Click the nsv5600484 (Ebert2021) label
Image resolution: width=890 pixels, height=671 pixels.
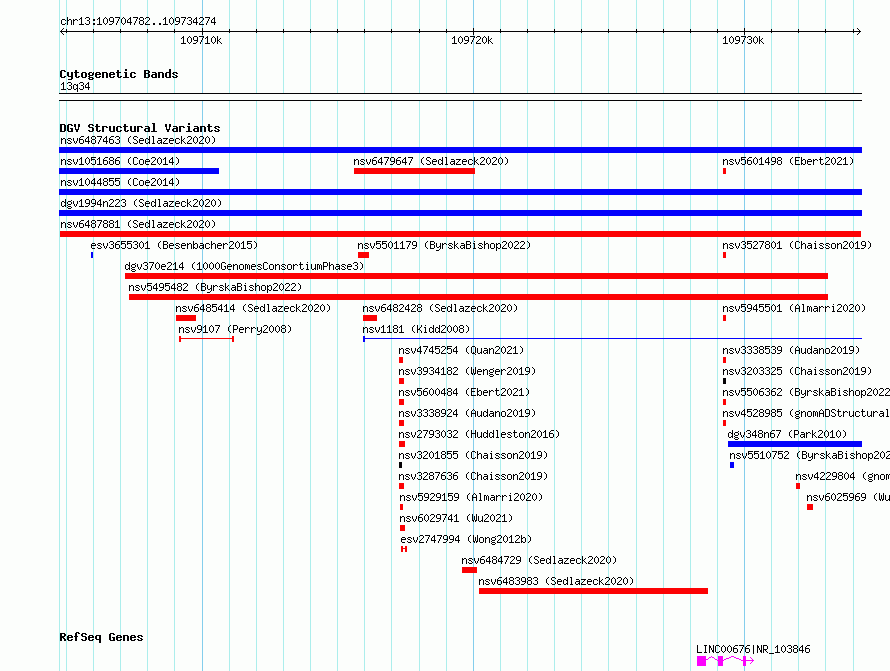(464, 392)
